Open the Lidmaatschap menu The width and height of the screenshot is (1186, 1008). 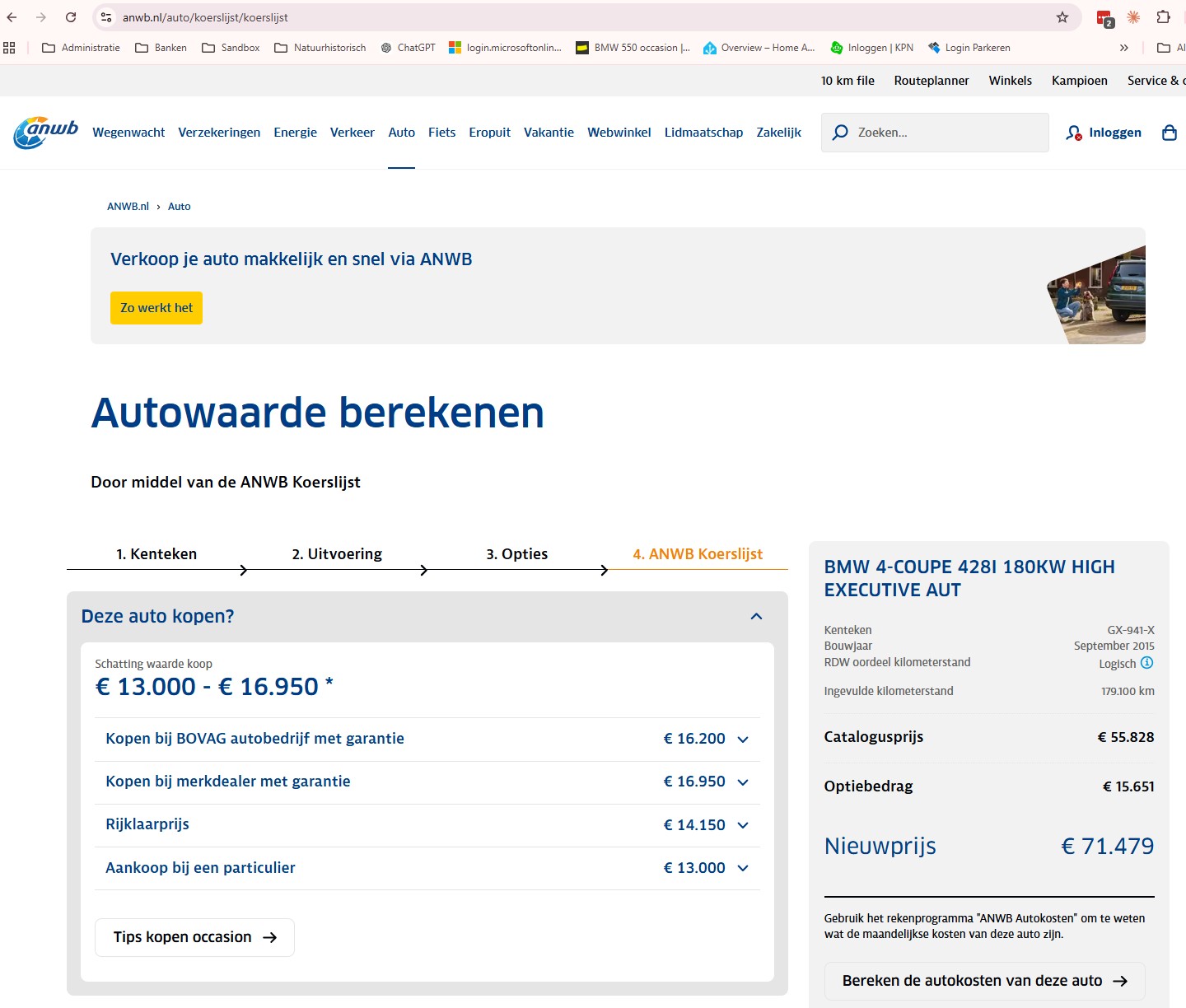[x=703, y=133]
